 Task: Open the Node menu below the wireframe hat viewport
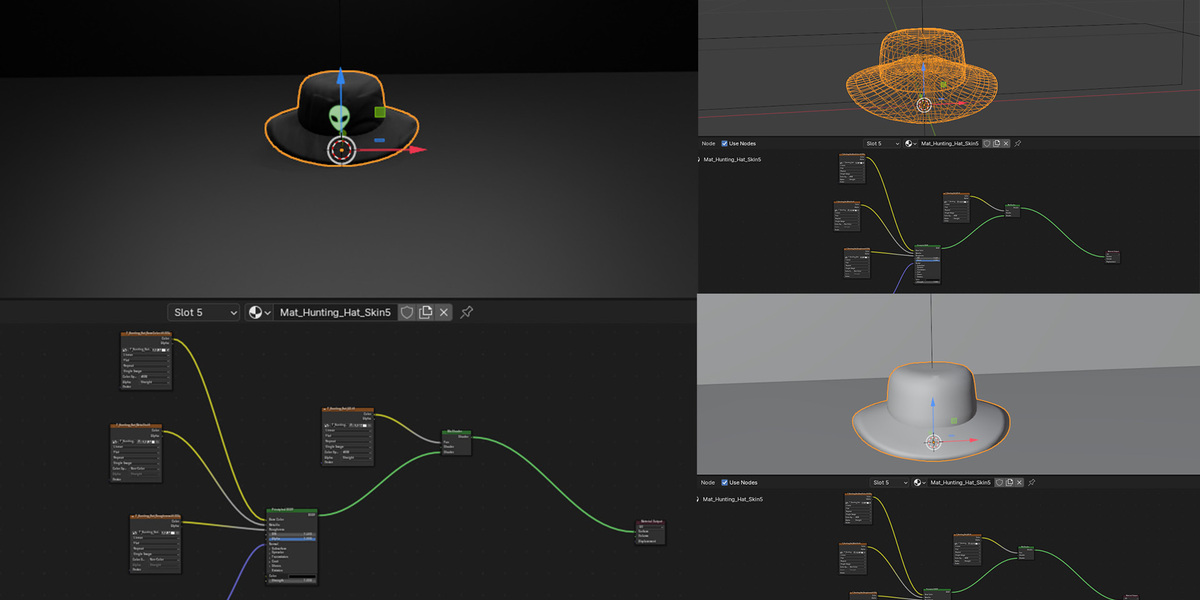tap(709, 144)
